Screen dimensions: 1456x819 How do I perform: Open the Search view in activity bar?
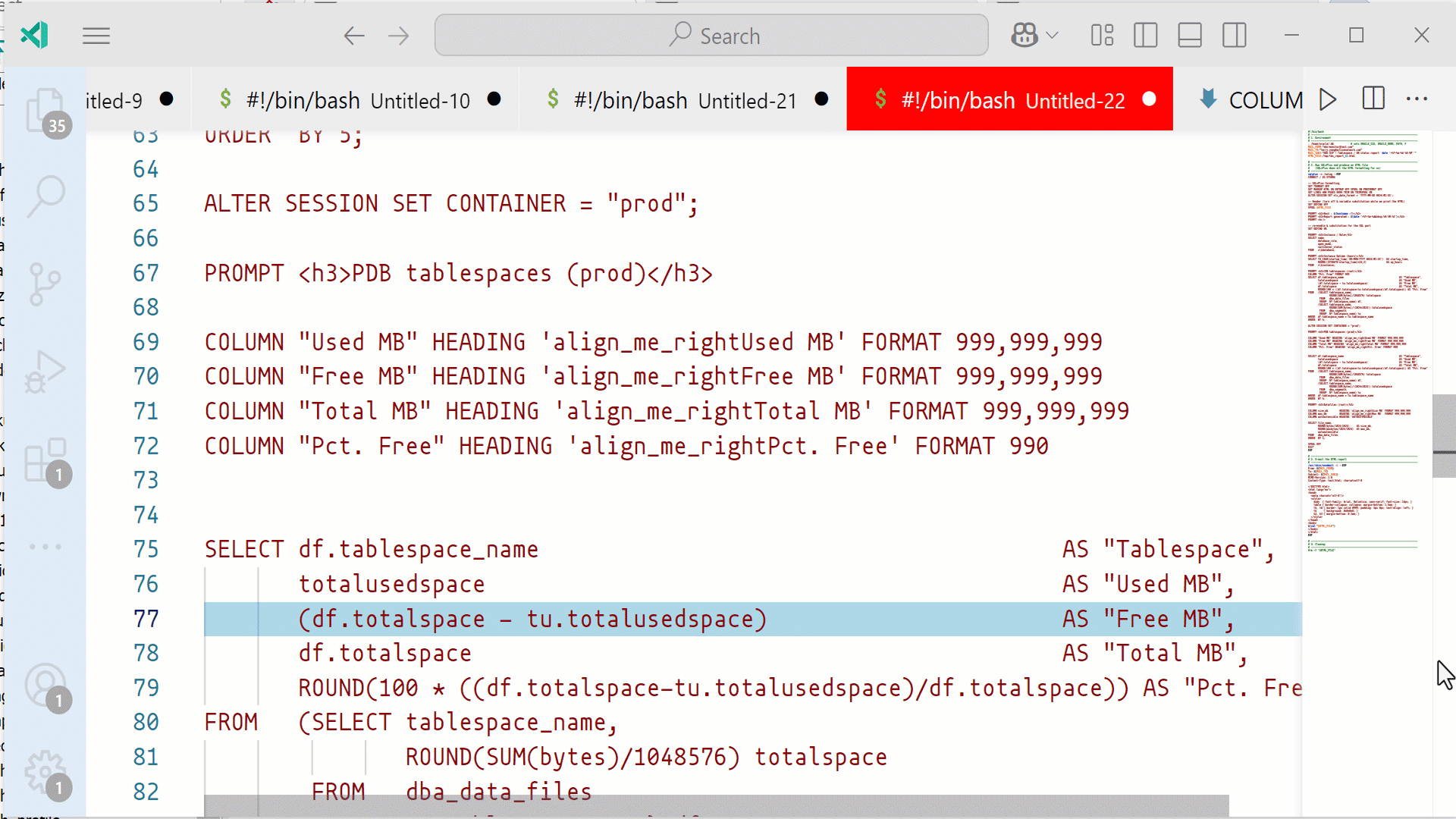[x=45, y=196]
